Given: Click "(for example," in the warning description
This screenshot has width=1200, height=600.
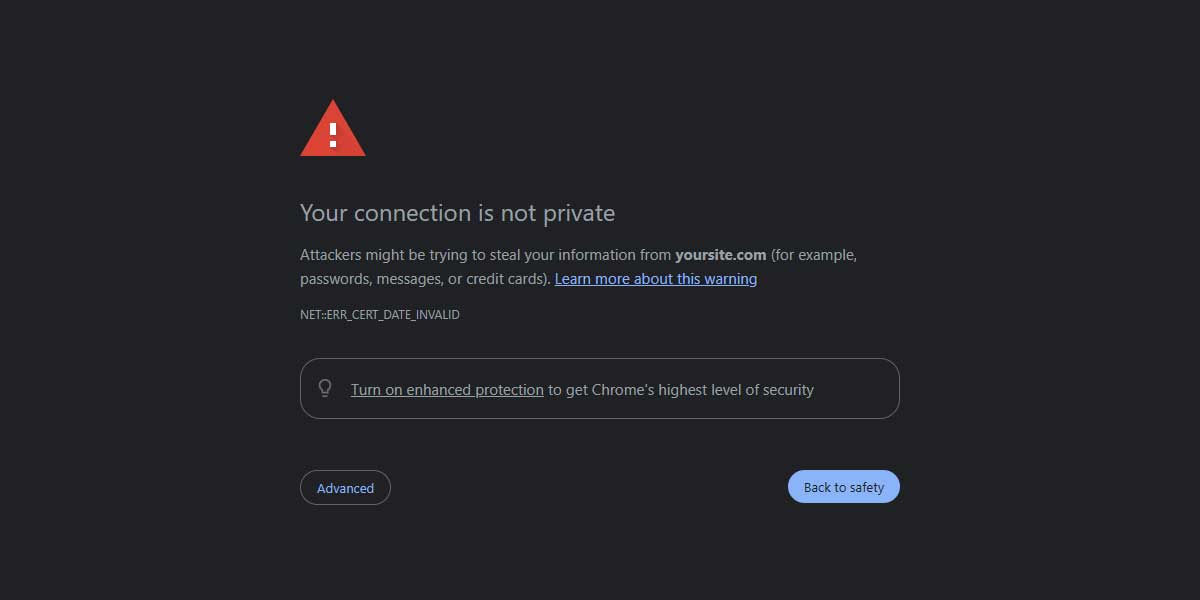Looking at the screenshot, I should coord(813,255).
